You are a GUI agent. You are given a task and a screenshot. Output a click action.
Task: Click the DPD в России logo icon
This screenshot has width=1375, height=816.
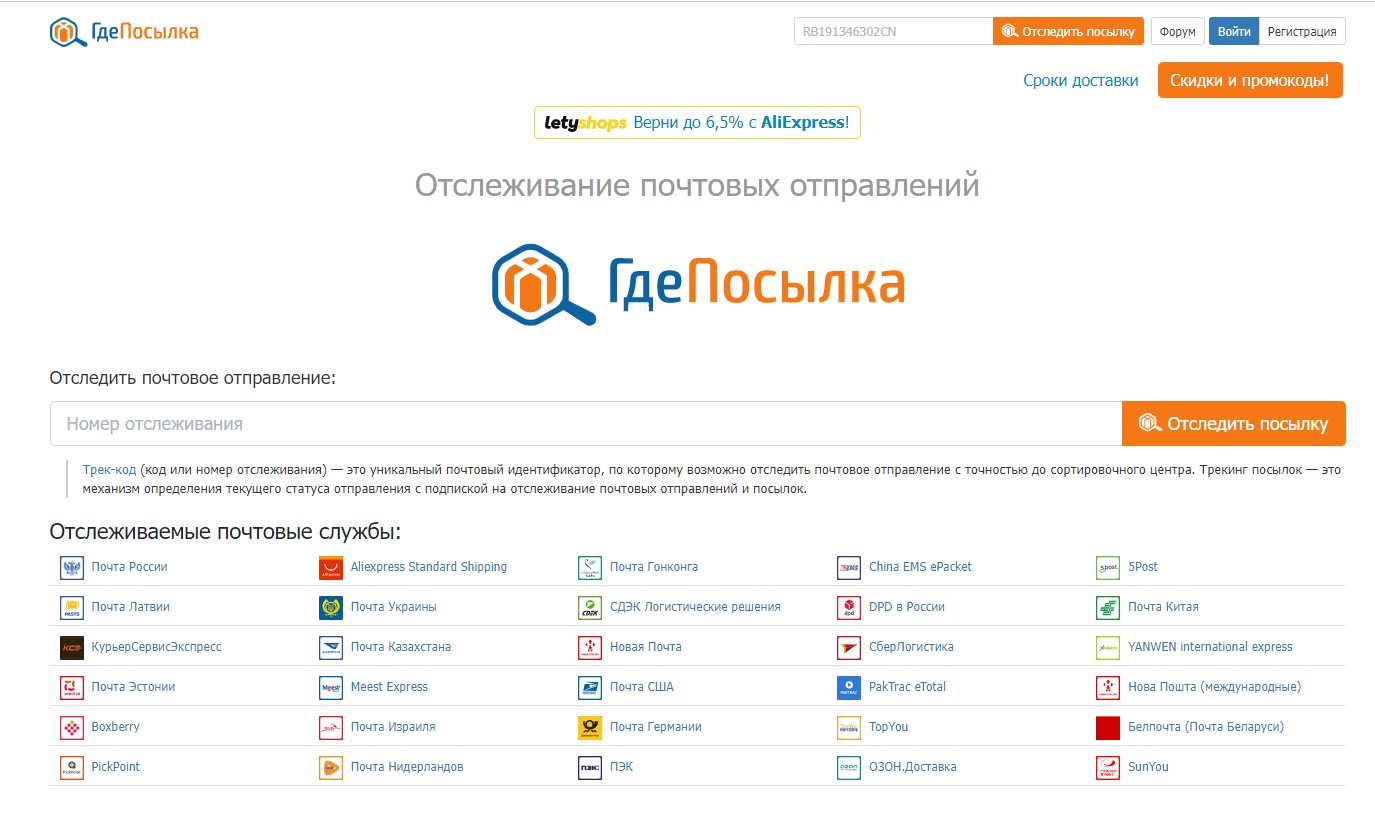tap(849, 608)
